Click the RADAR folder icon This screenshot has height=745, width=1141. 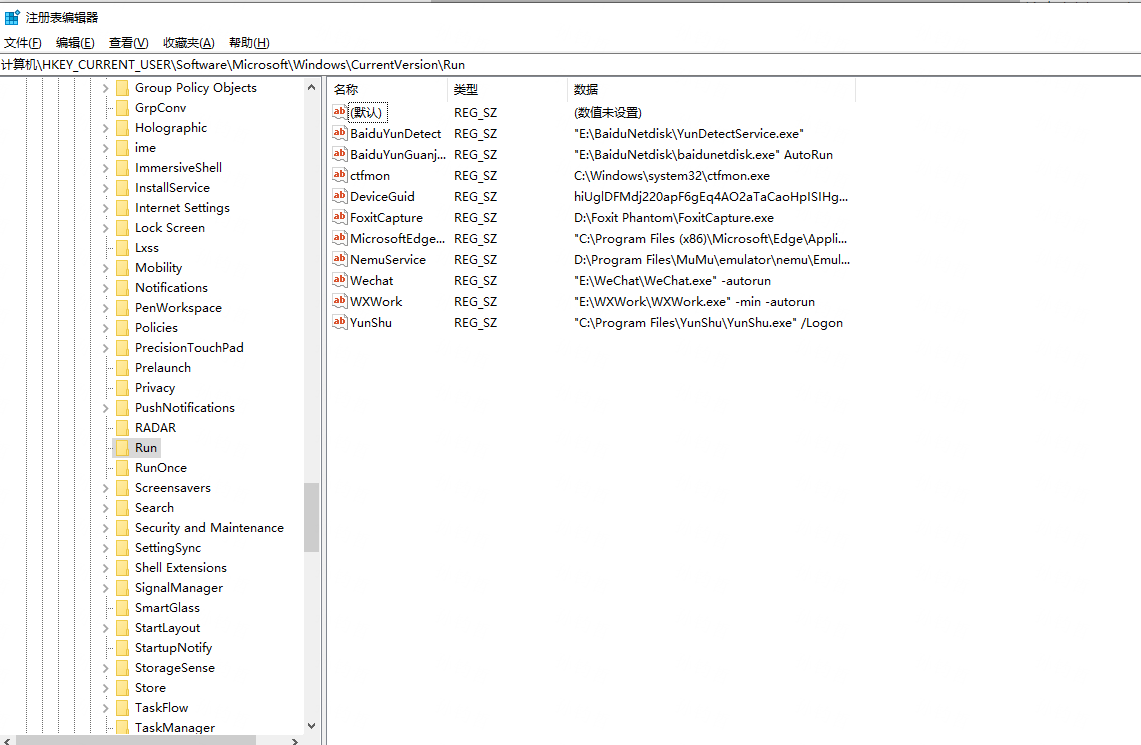tap(122, 428)
